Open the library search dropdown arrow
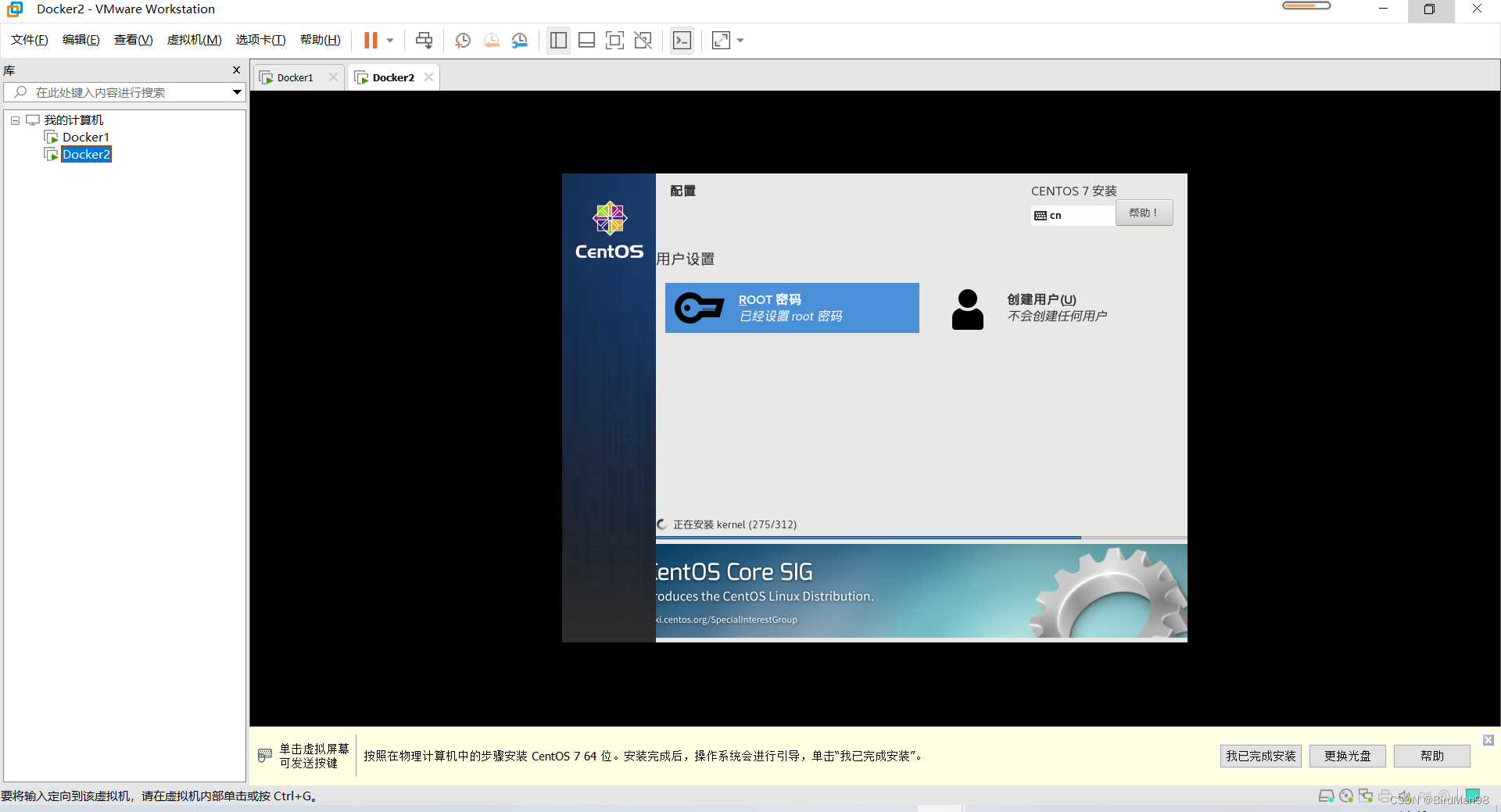1501x812 pixels. pos(237,92)
